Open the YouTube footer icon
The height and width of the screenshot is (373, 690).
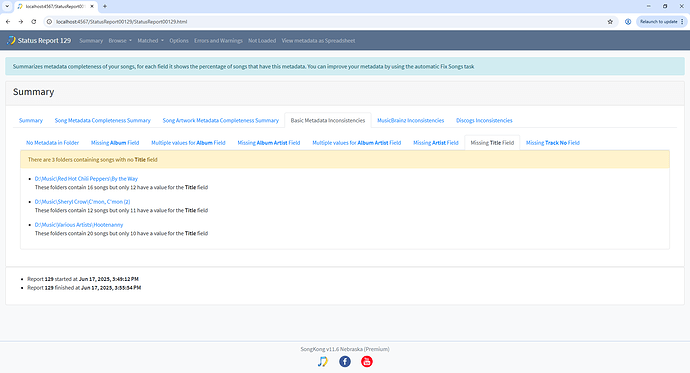[367, 362]
